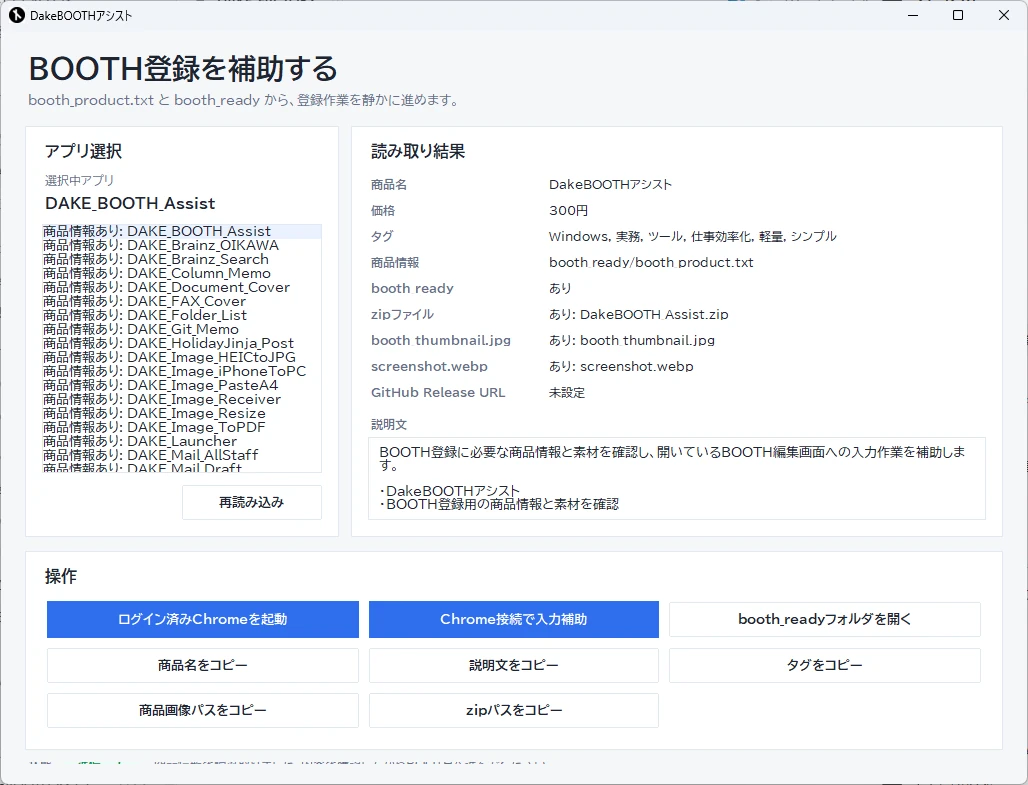Viewport: 1028px width, 785px height.
Task: Click 商品画像パスをコピー button
Action: 203,710
